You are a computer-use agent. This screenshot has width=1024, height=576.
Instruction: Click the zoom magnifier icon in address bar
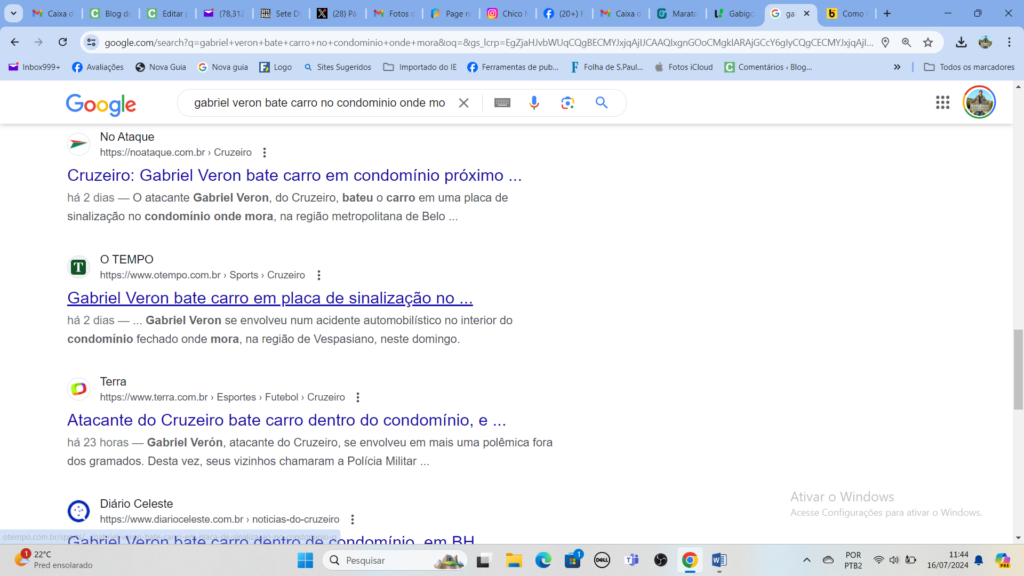pyautogui.click(x=906, y=42)
